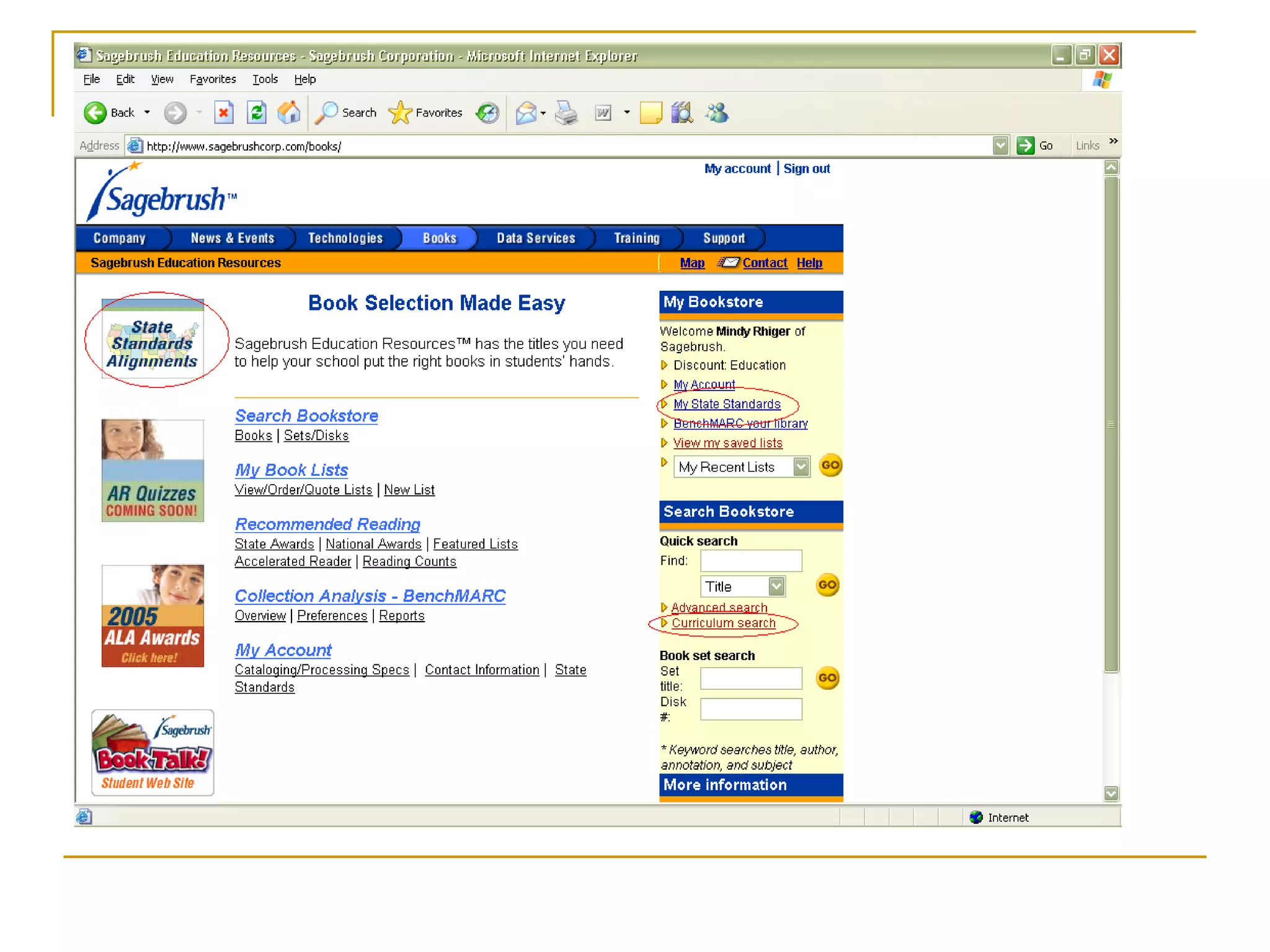The height and width of the screenshot is (952, 1270).
Task: Open the Mail toolbar icon
Action: pos(526,113)
